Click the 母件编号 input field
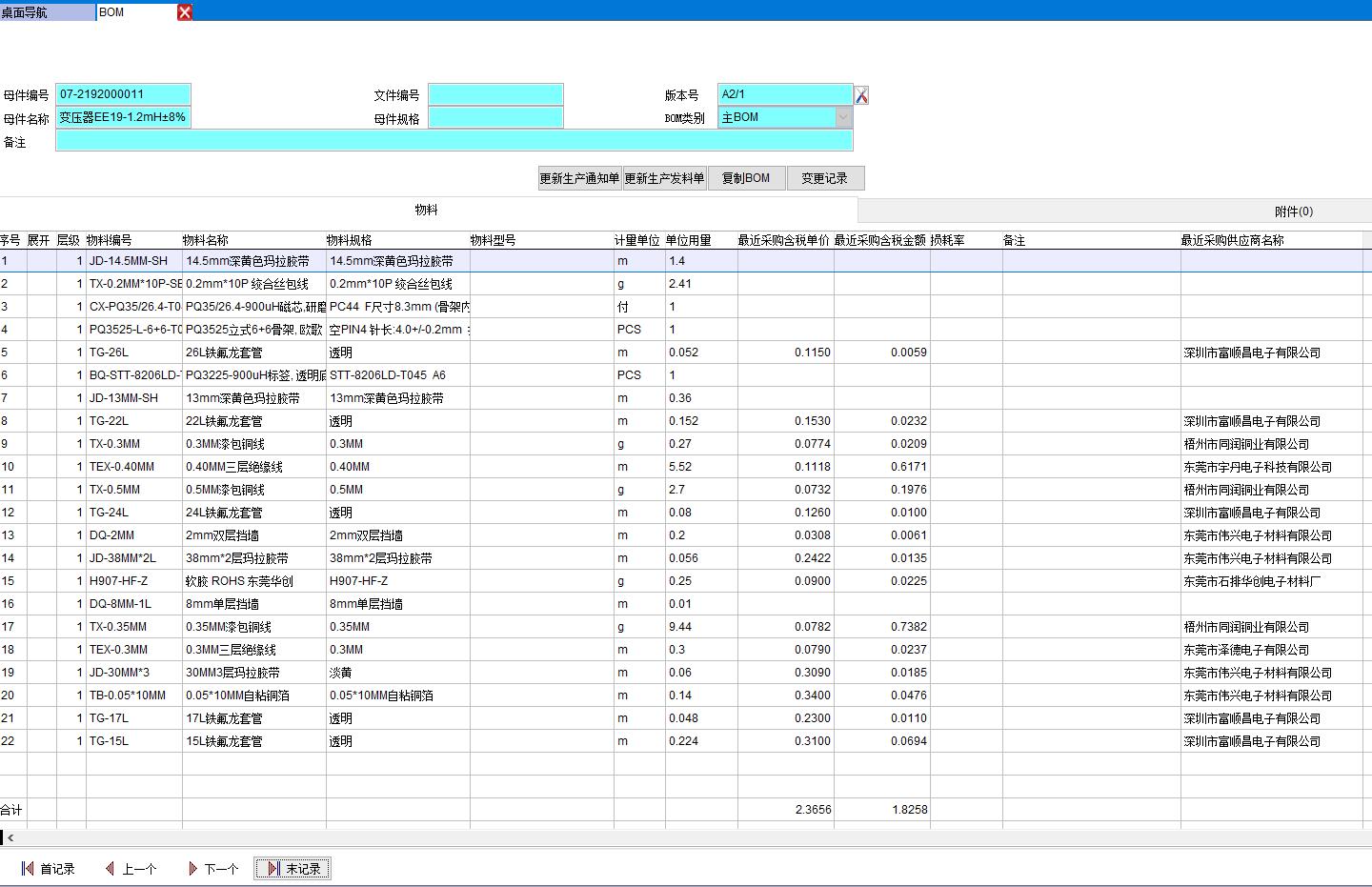Viewport: 1372px width, 887px height. 124,94
